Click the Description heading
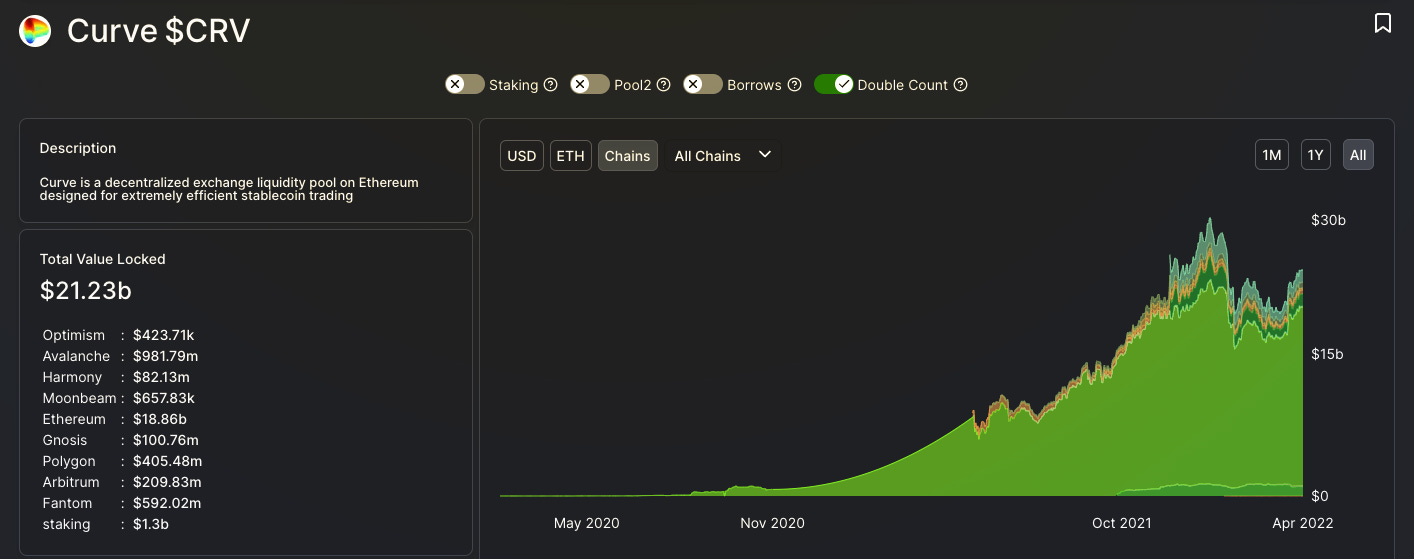1414x559 pixels. [x=78, y=148]
